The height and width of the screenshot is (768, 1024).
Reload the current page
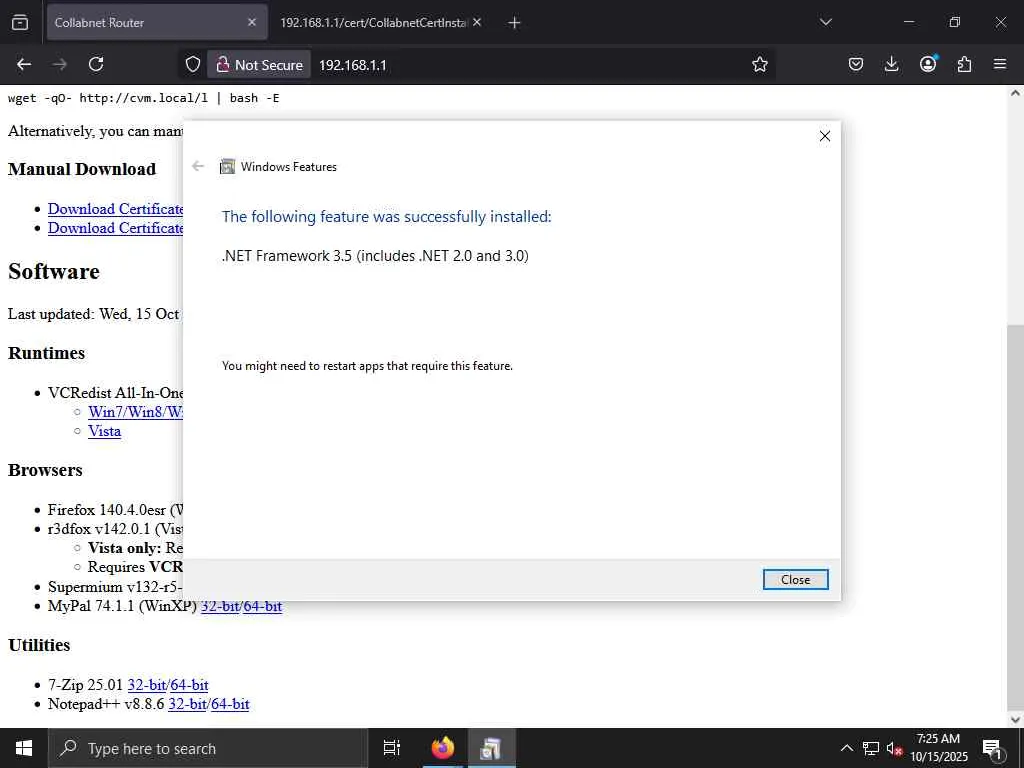tap(96, 64)
